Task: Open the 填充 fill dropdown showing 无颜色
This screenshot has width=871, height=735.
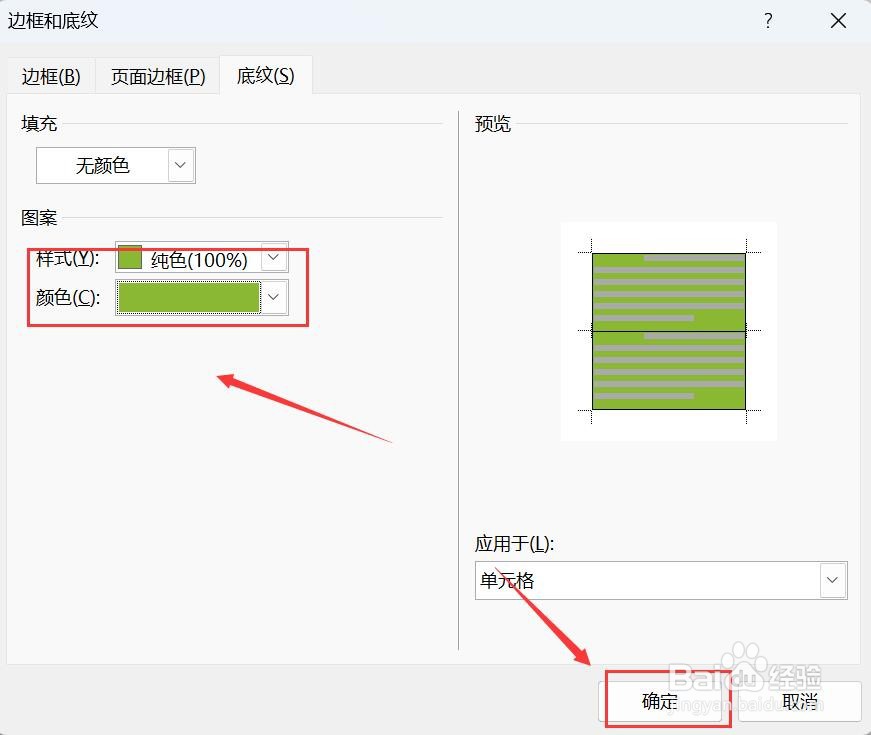Action: point(178,165)
